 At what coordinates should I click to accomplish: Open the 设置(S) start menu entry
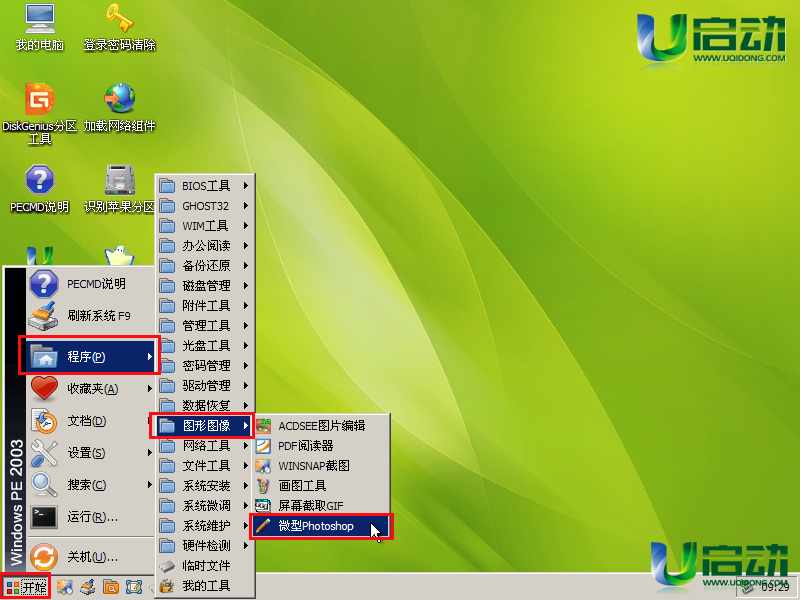[90, 453]
